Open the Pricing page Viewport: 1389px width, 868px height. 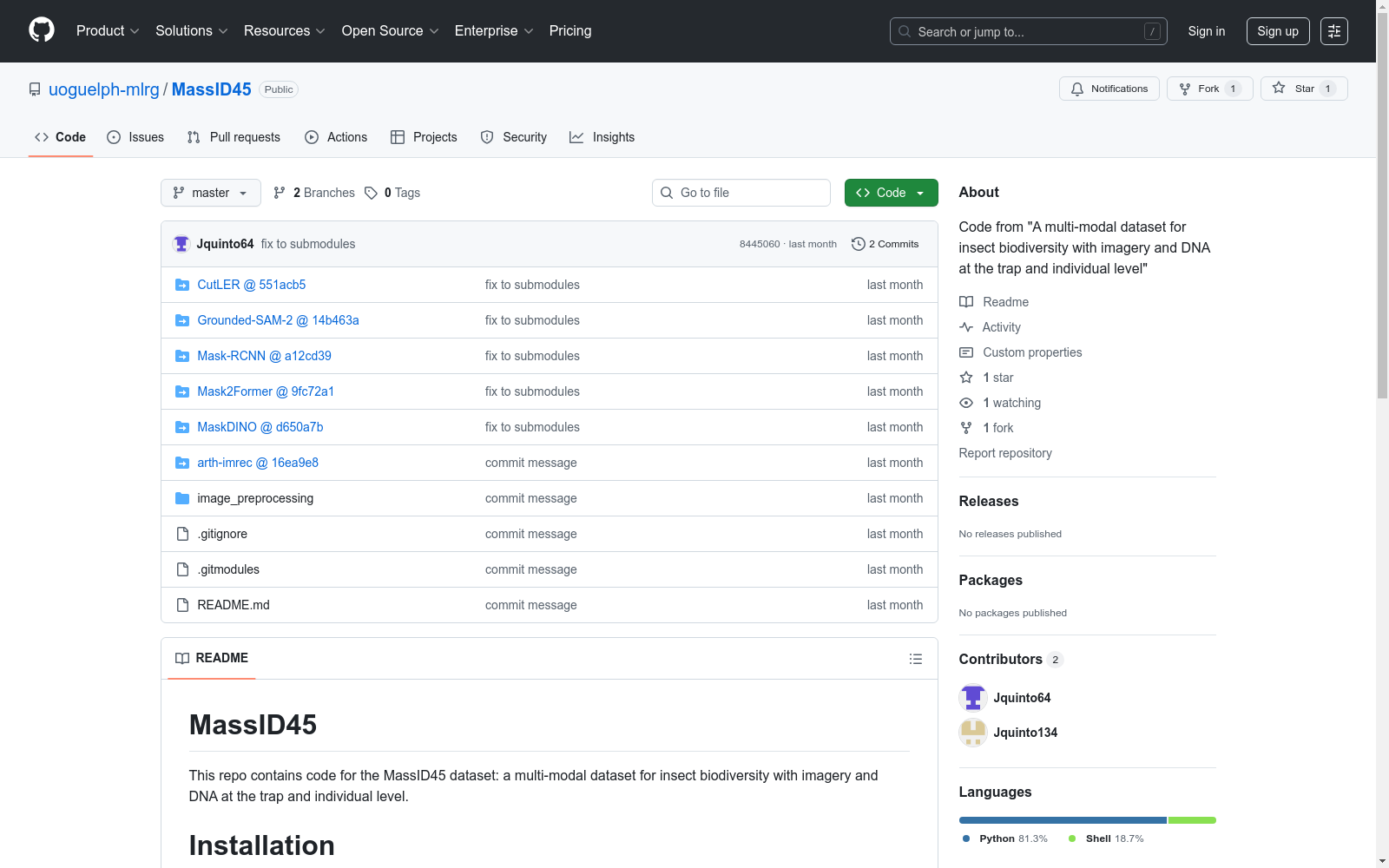[570, 31]
